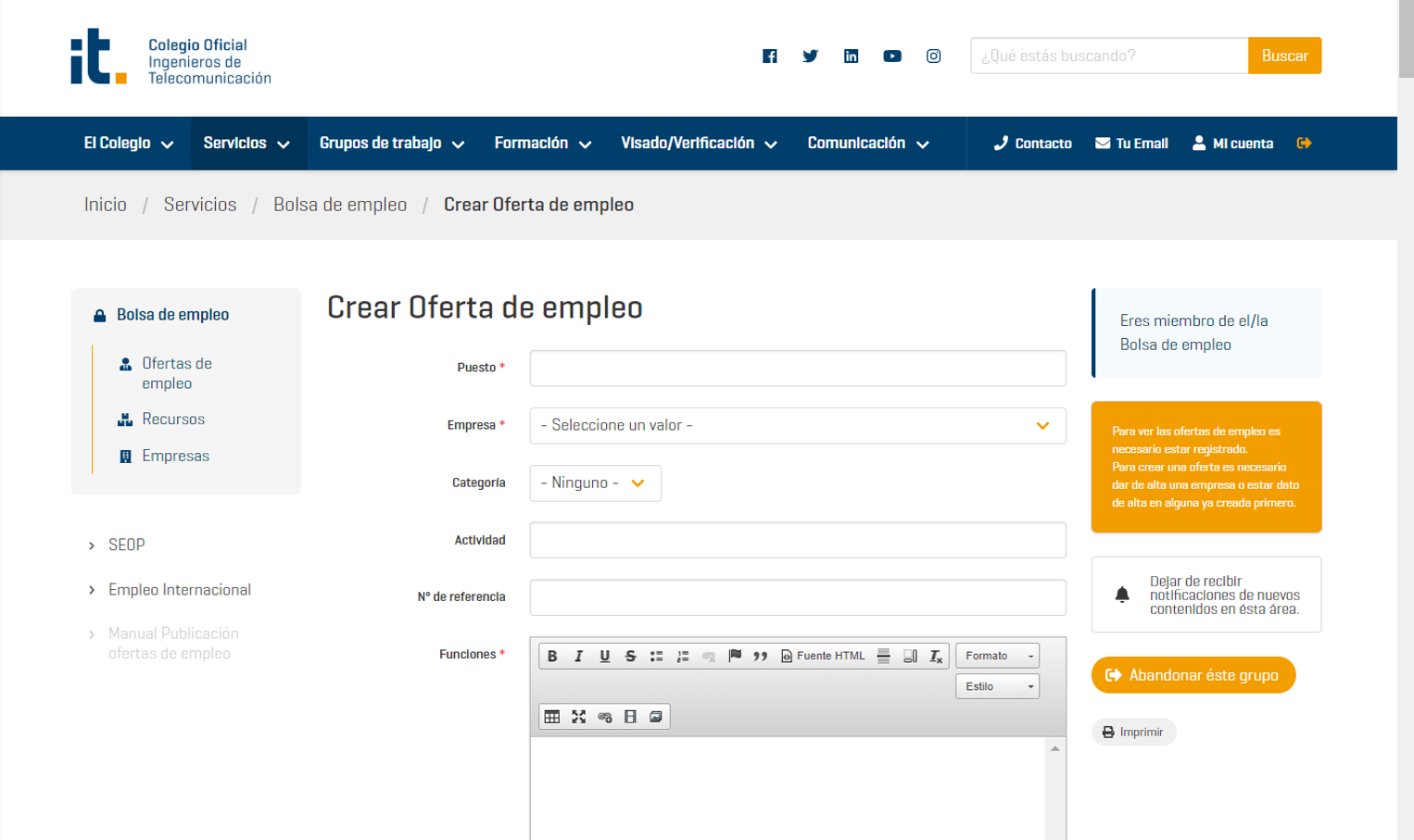Open the Grupos de trabajo menu

click(x=391, y=144)
